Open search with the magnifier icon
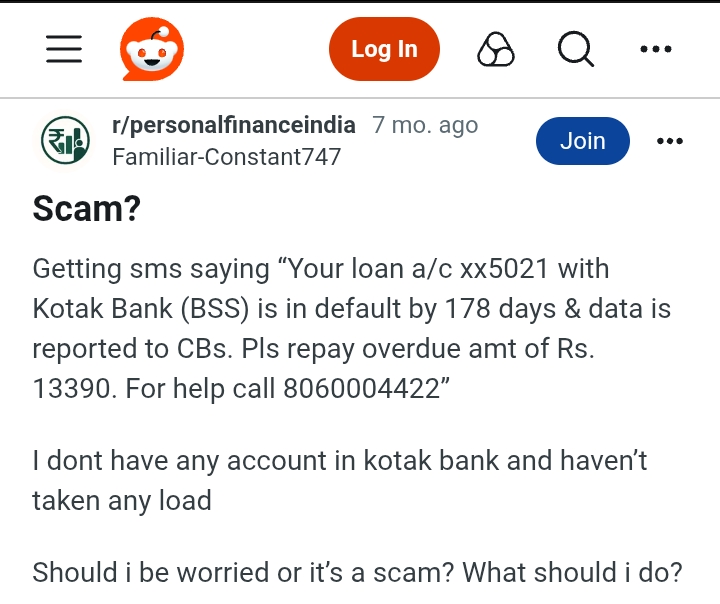Screen dimensions: 720x604 click(x=576, y=49)
